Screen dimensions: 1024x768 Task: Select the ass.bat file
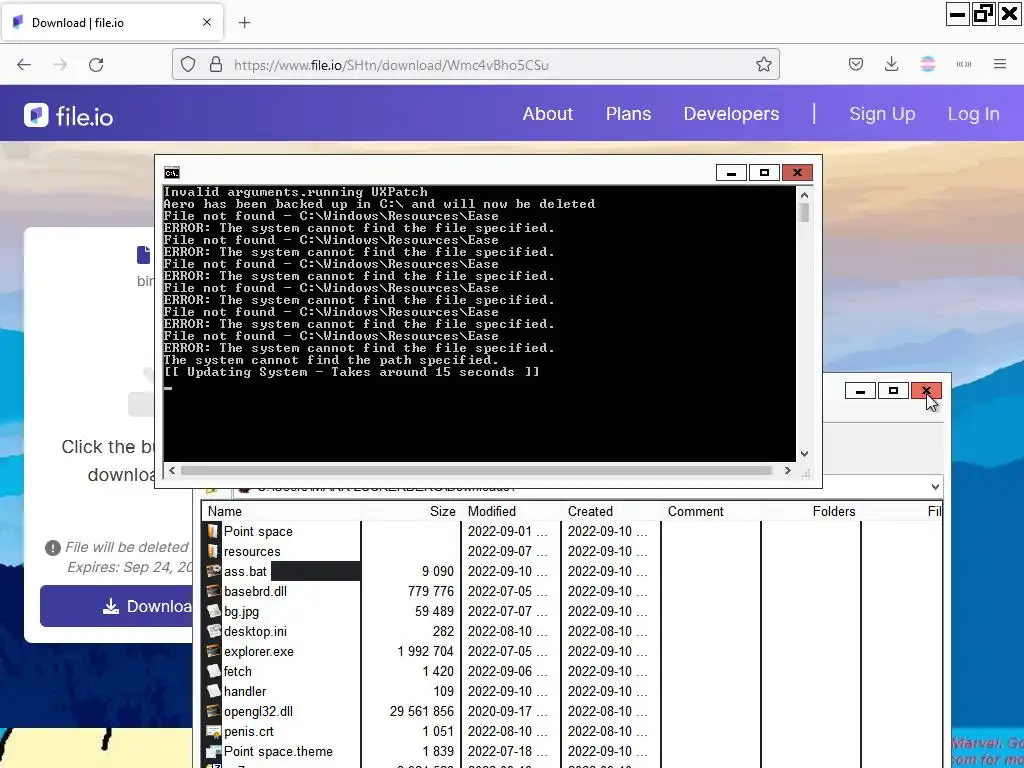245,571
